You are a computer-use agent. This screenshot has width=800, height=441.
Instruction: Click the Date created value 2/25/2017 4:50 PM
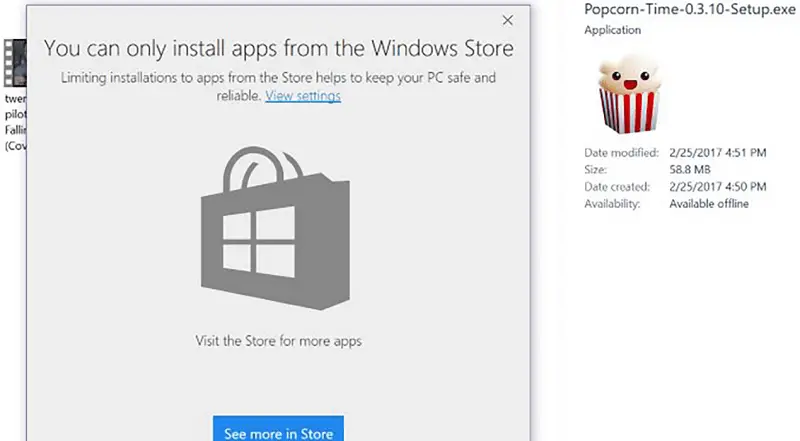coord(718,187)
